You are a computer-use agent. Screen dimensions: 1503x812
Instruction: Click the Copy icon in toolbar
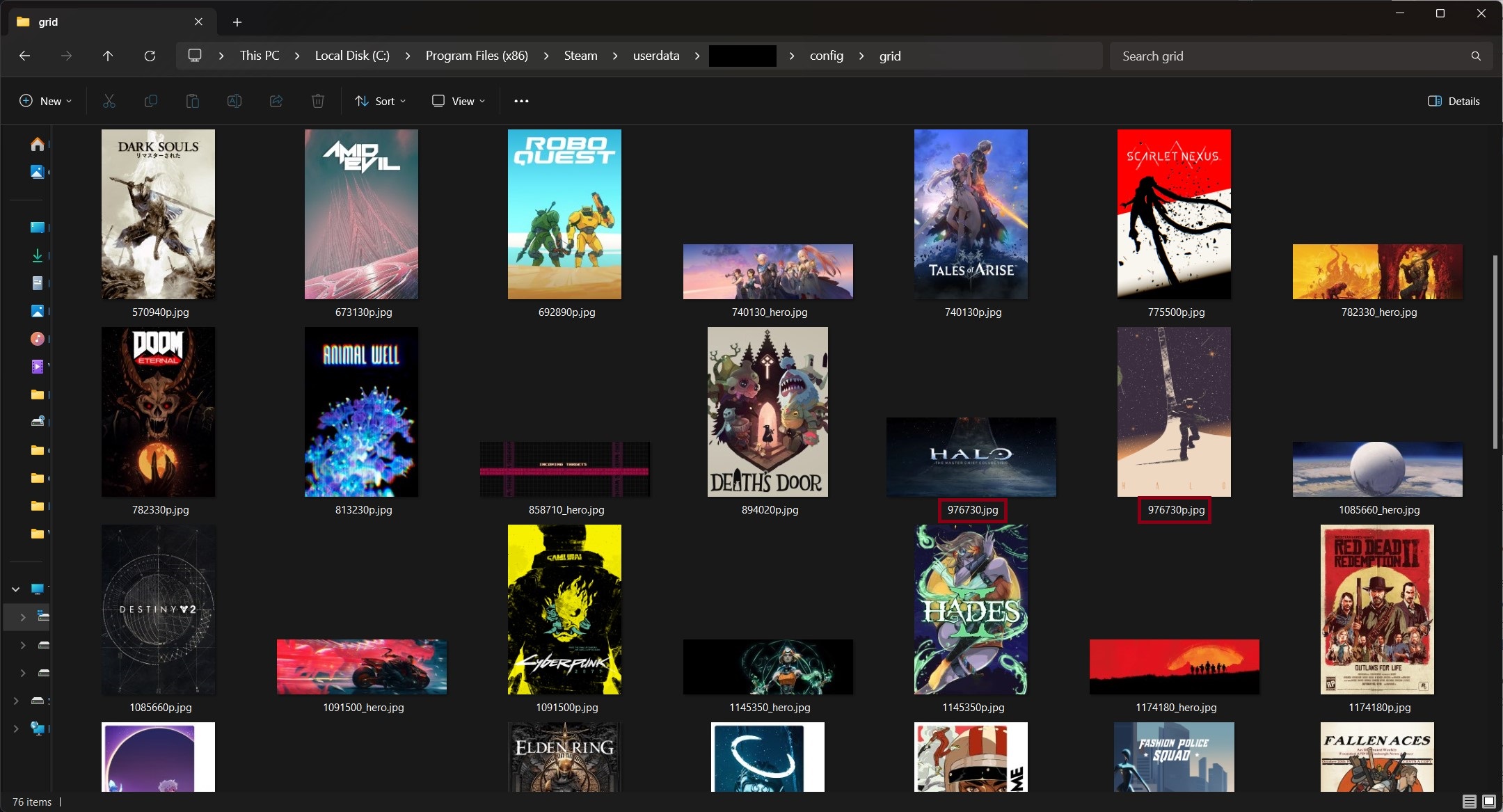coord(150,101)
